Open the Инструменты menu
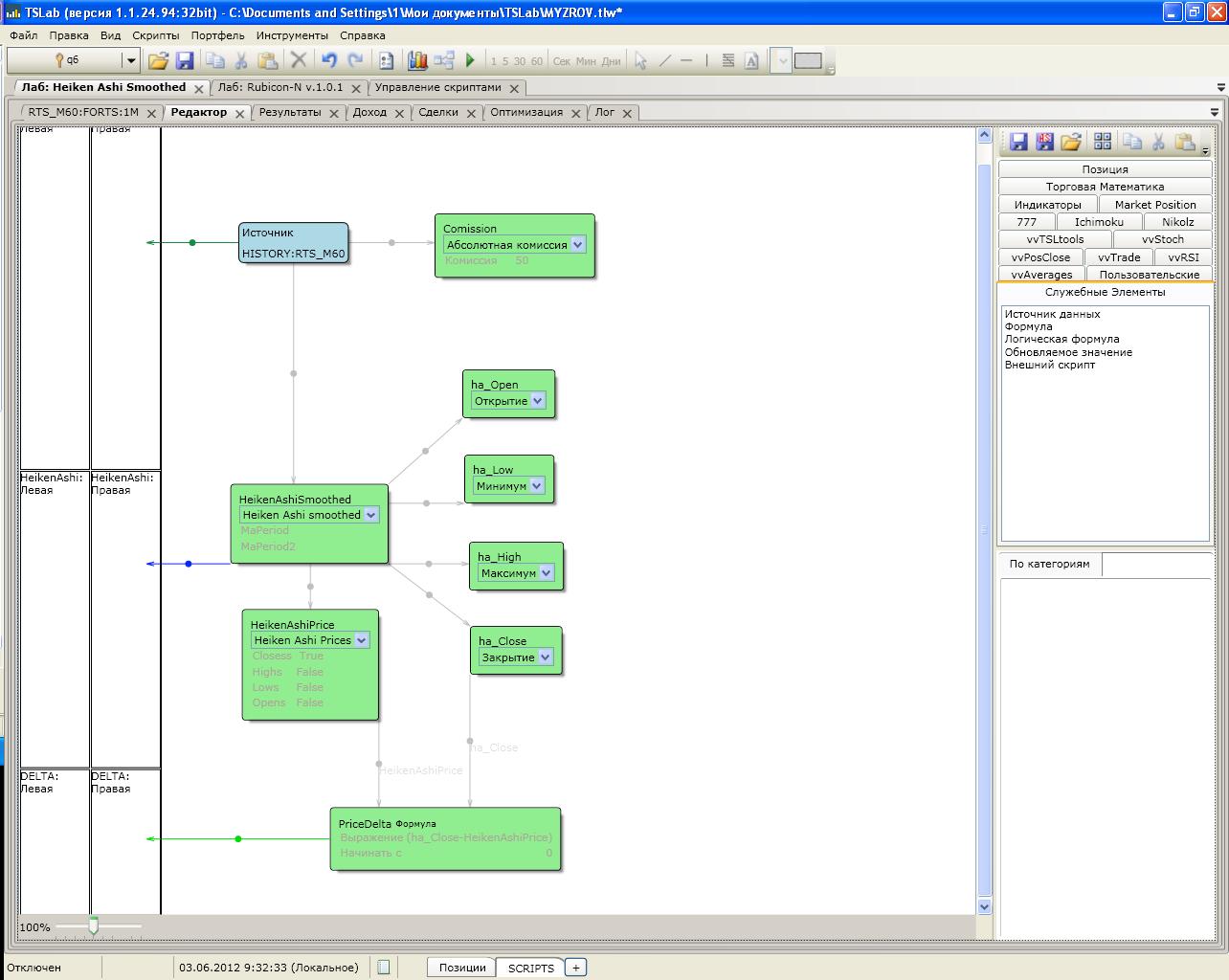 click(292, 35)
